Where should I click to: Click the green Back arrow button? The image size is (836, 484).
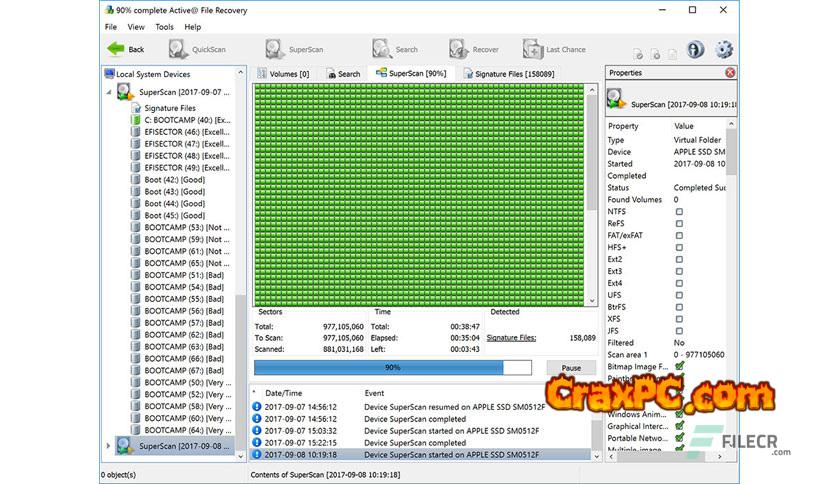click(126, 50)
